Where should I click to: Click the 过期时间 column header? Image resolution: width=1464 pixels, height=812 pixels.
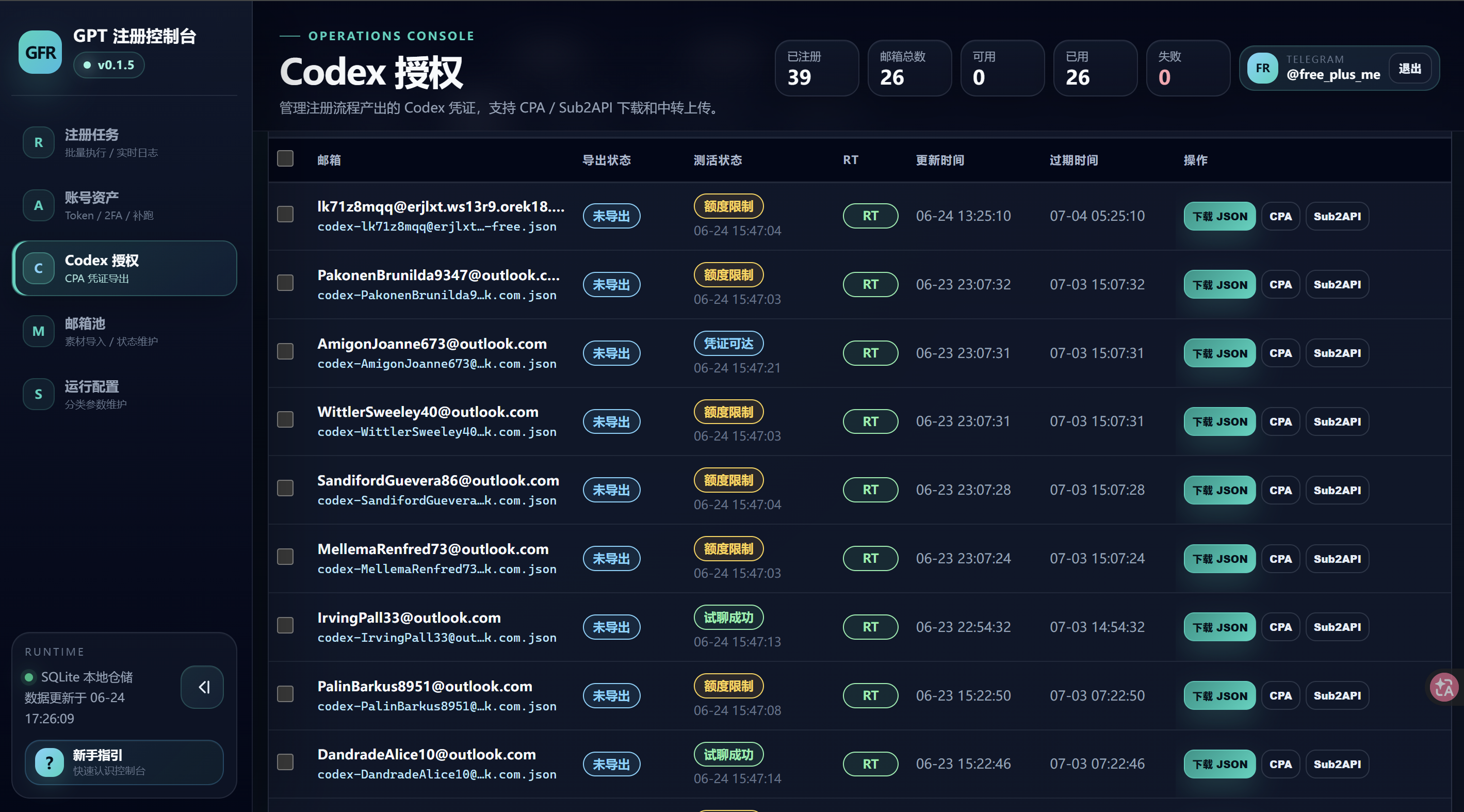1073,160
